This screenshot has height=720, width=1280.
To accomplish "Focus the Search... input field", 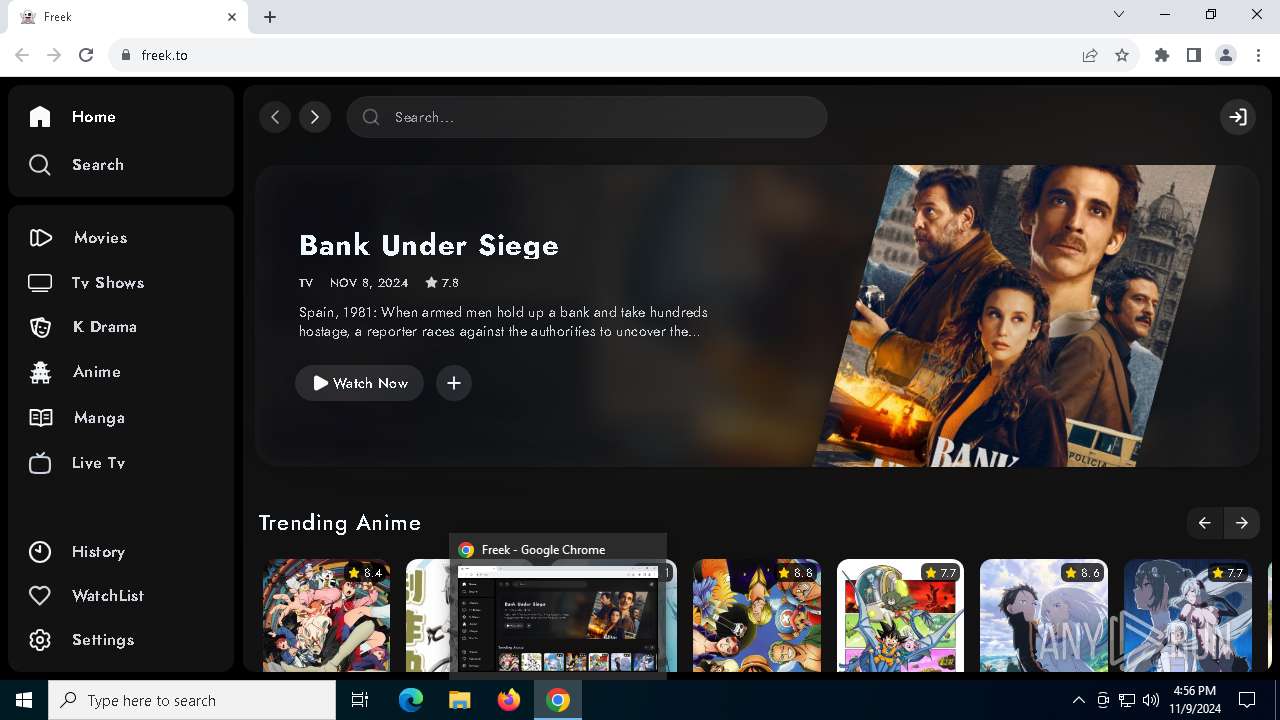I will point(587,117).
